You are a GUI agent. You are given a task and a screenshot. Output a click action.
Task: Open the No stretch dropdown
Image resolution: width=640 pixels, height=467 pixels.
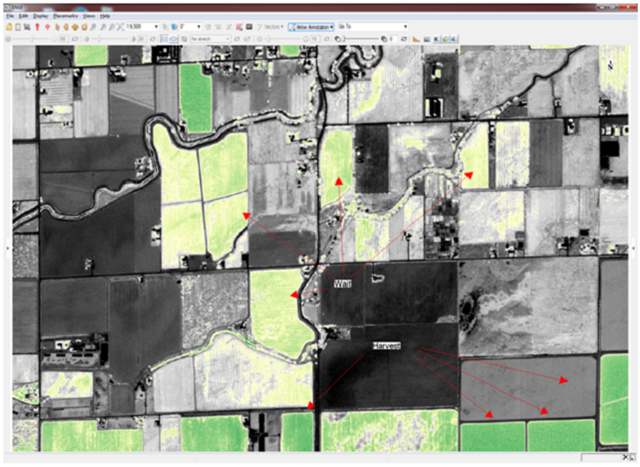tap(227, 38)
